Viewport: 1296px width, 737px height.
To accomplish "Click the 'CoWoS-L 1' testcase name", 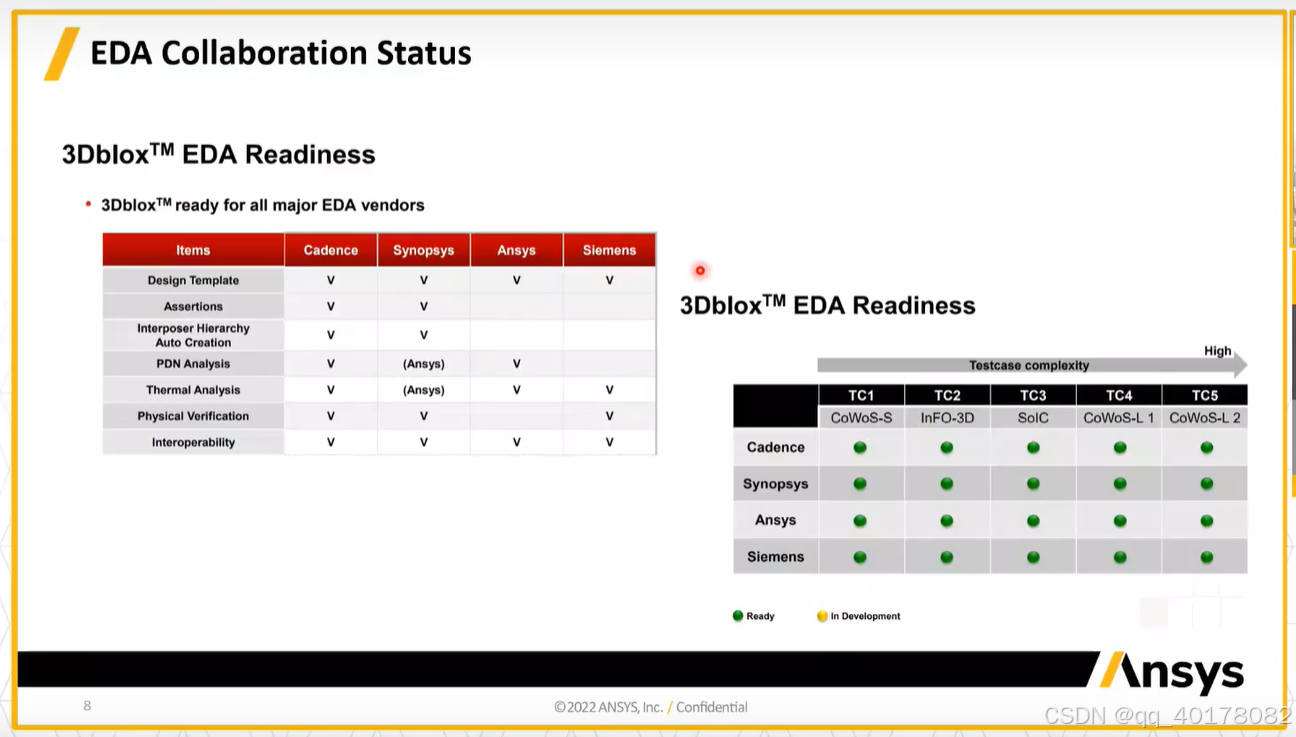I will pos(1119,418).
